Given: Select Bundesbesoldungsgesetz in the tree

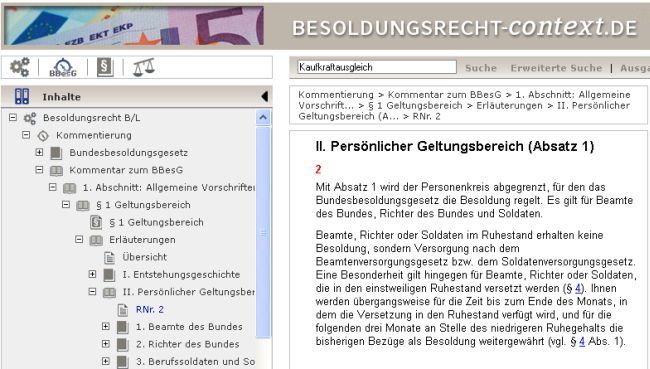Looking at the screenshot, I should [129, 153].
